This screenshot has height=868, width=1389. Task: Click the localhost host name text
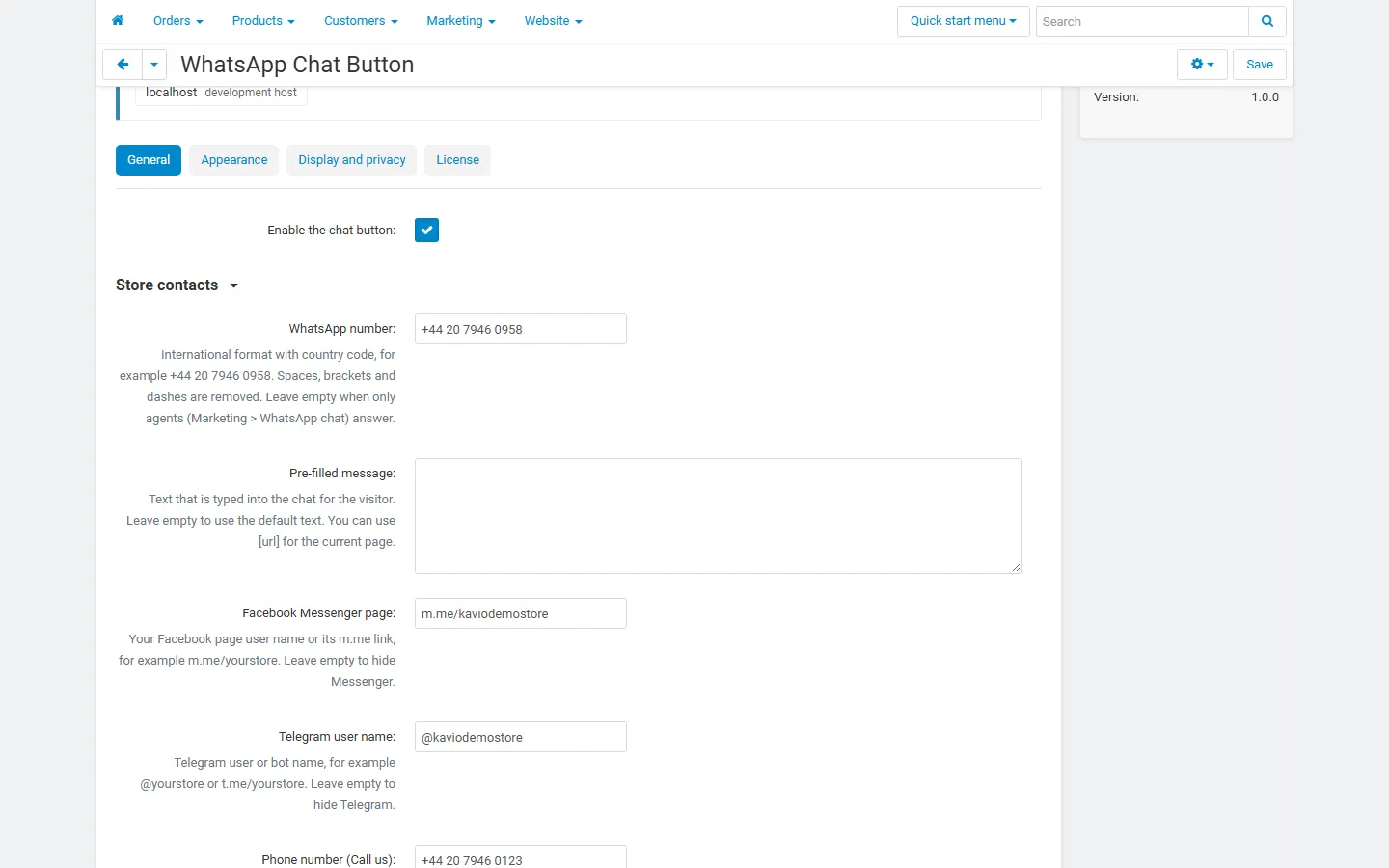tap(172, 93)
